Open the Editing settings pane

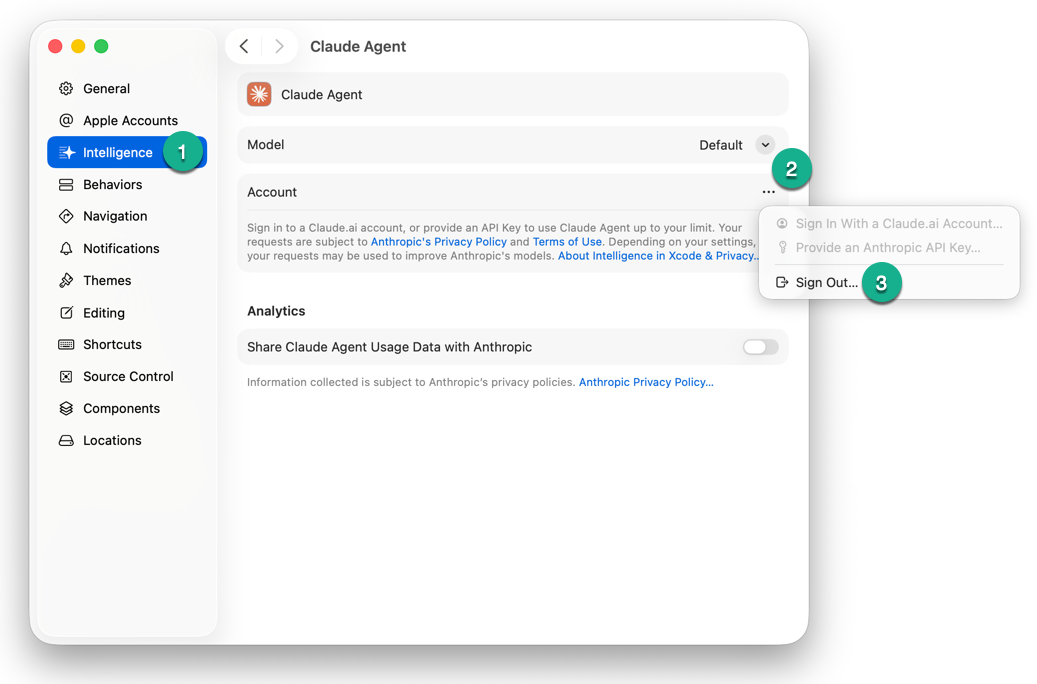(x=103, y=313)
